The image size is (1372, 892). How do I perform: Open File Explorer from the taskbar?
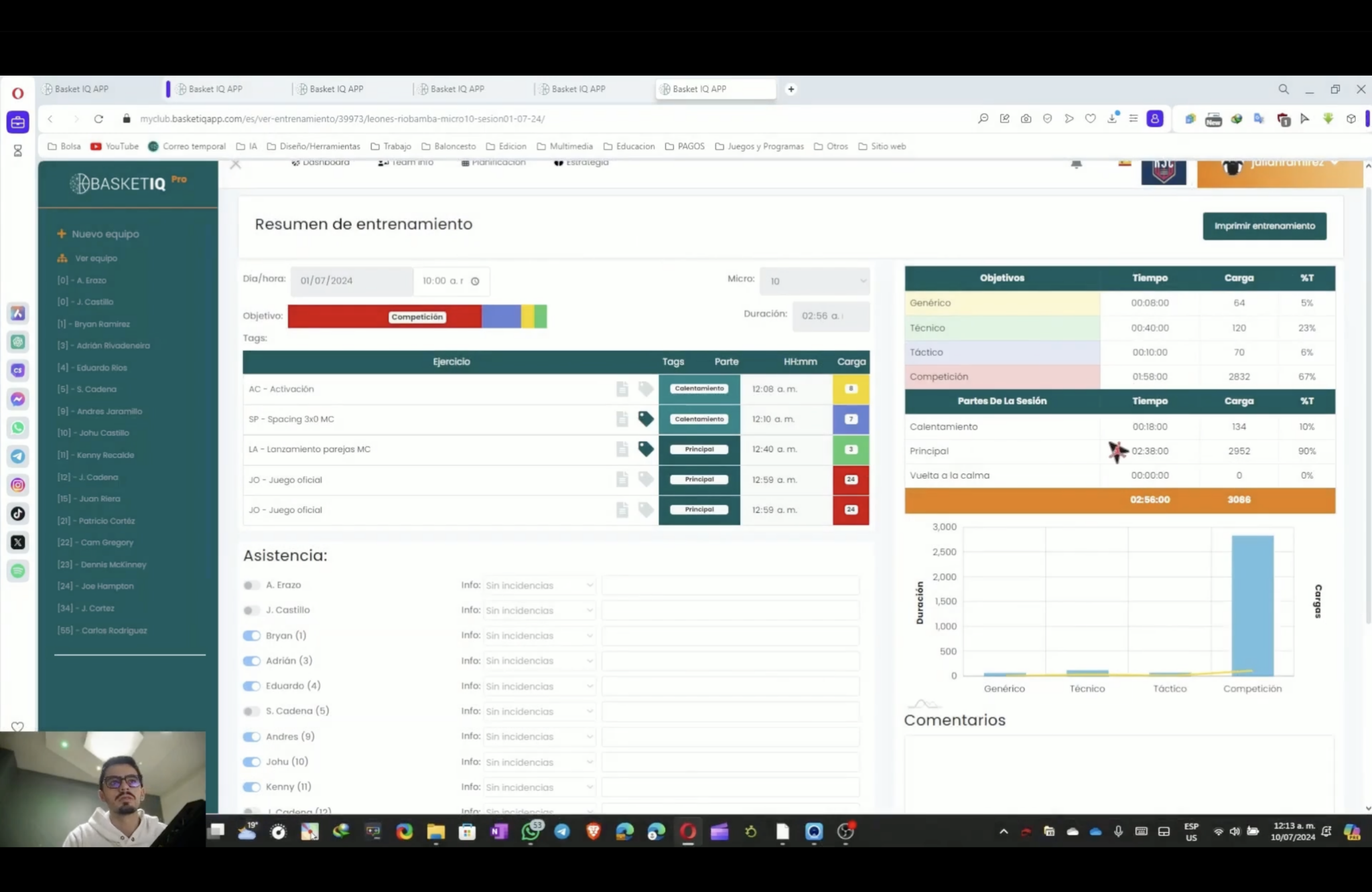436,832
